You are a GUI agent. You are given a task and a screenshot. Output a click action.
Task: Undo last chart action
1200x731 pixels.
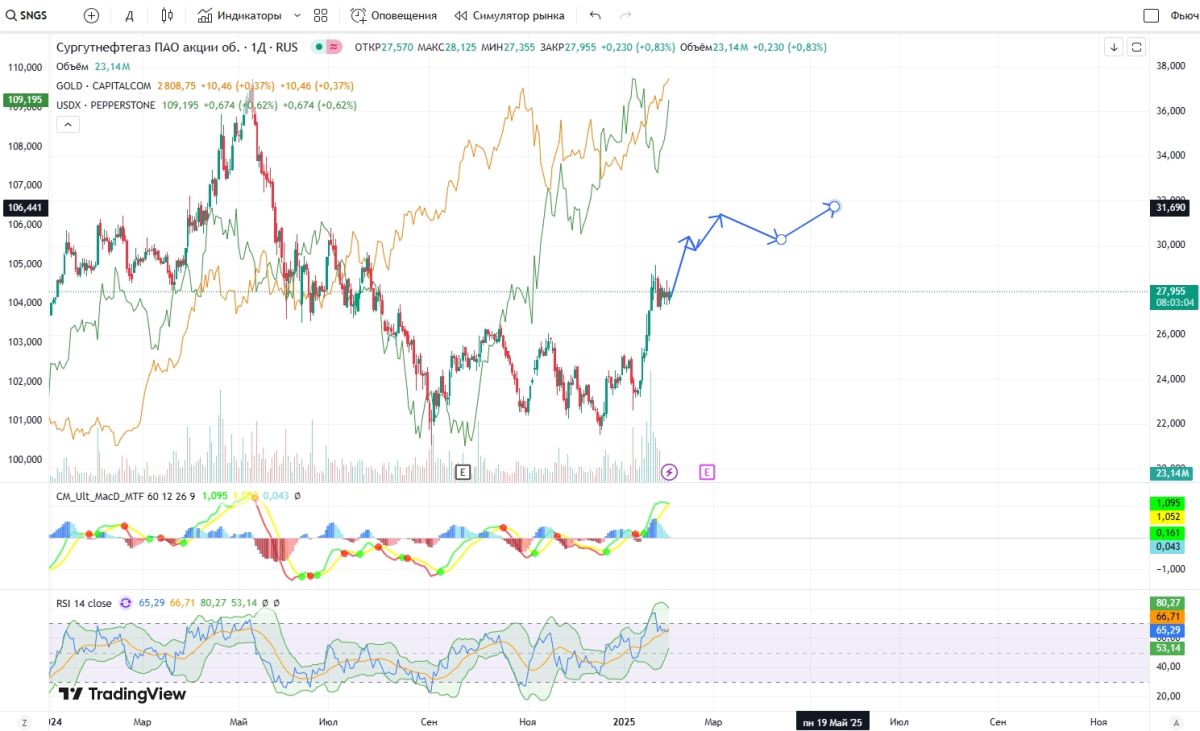coord(596,15)
